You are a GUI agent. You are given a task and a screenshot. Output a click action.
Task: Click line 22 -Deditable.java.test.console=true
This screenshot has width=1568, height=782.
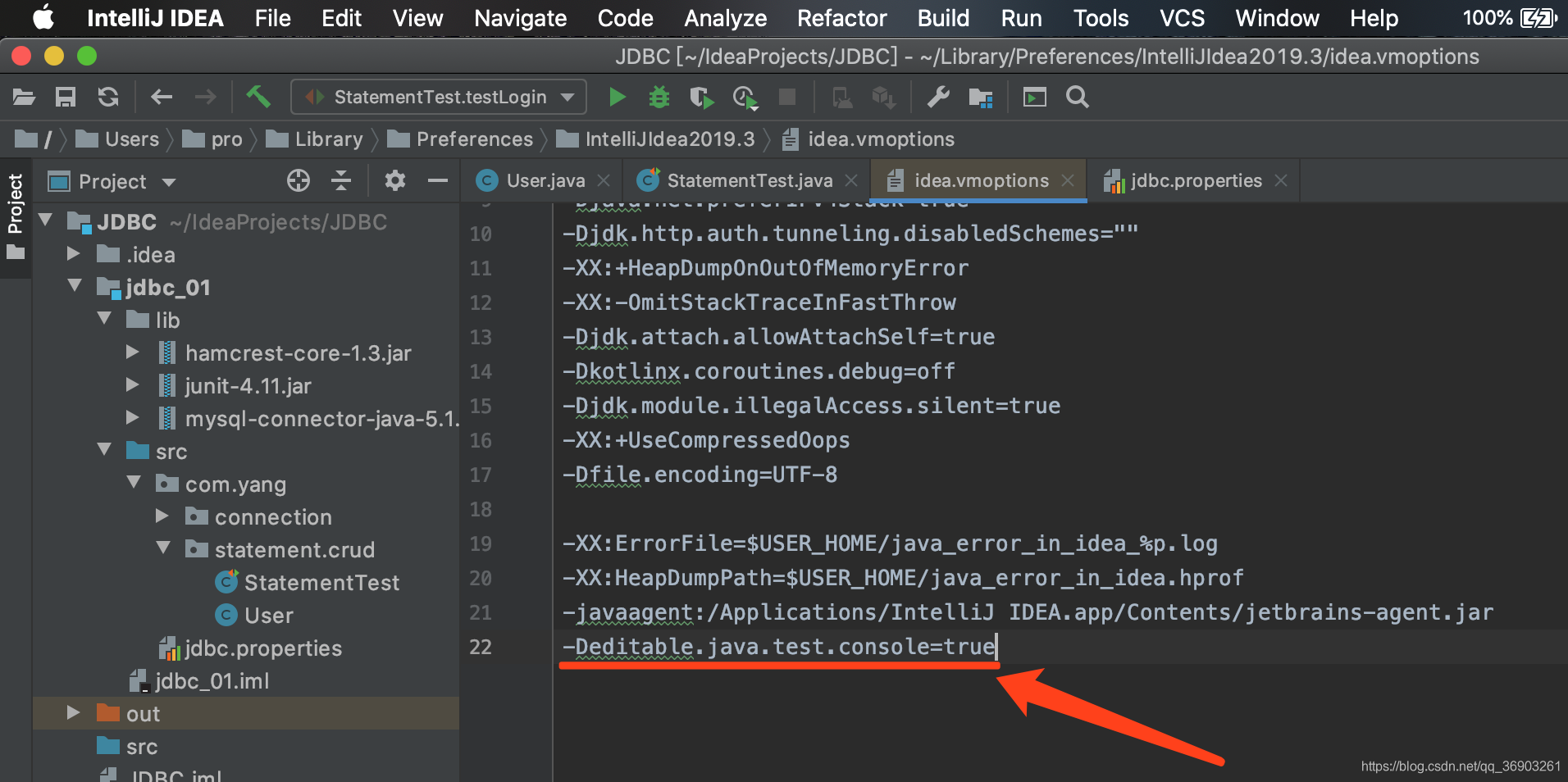778,647
